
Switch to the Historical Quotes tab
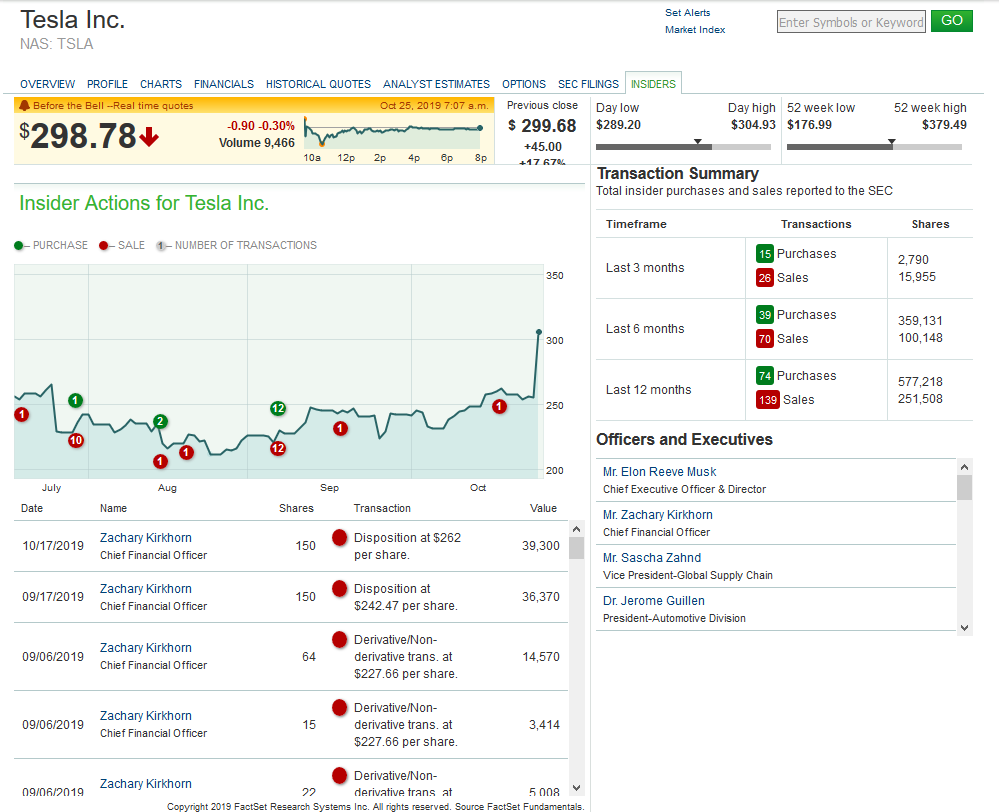pyautogui.click(x=318, y=84)
